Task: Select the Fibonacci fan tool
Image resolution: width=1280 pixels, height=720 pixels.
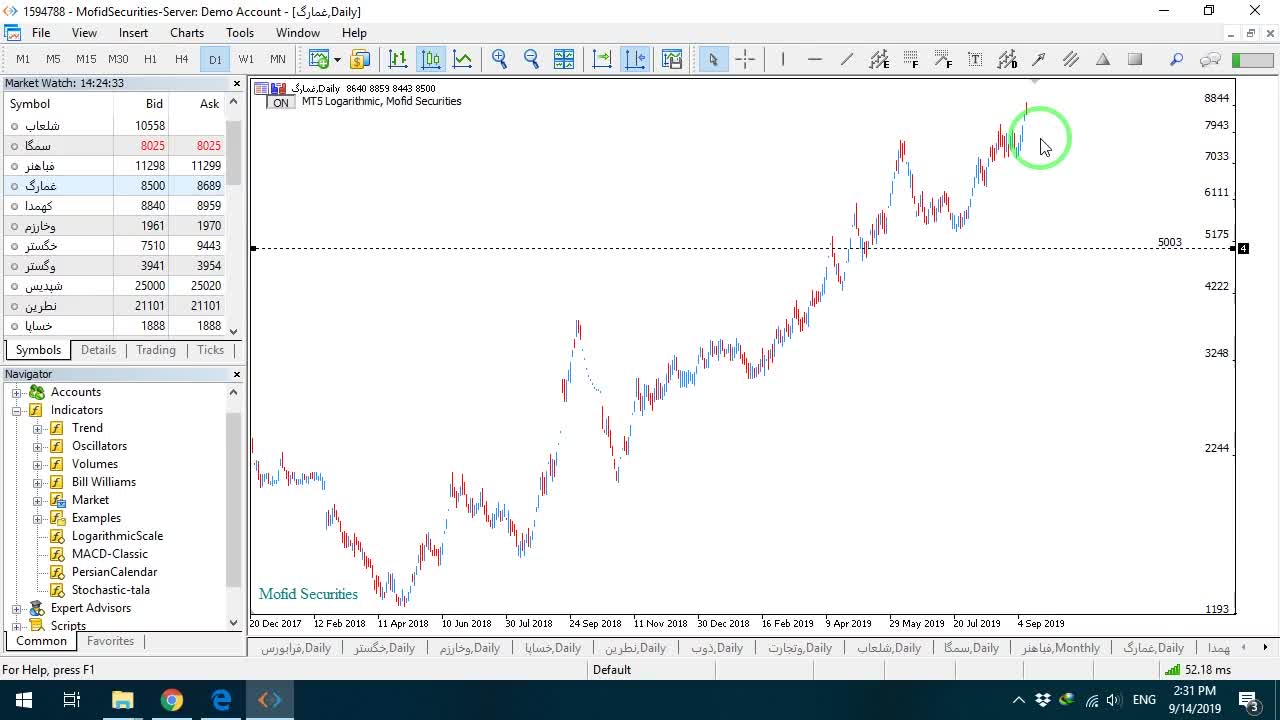Action: [943, 59]
